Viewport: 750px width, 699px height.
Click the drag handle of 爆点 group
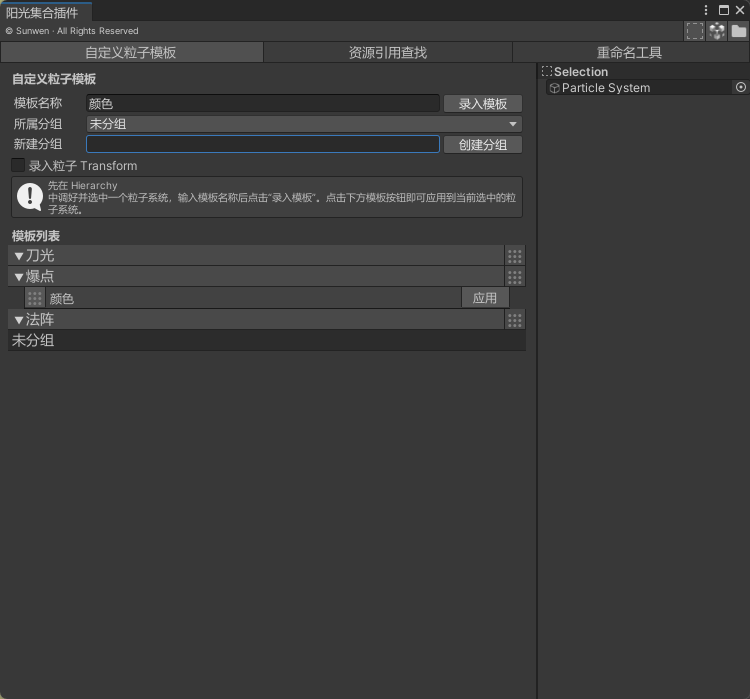click(x=515, y=277)
